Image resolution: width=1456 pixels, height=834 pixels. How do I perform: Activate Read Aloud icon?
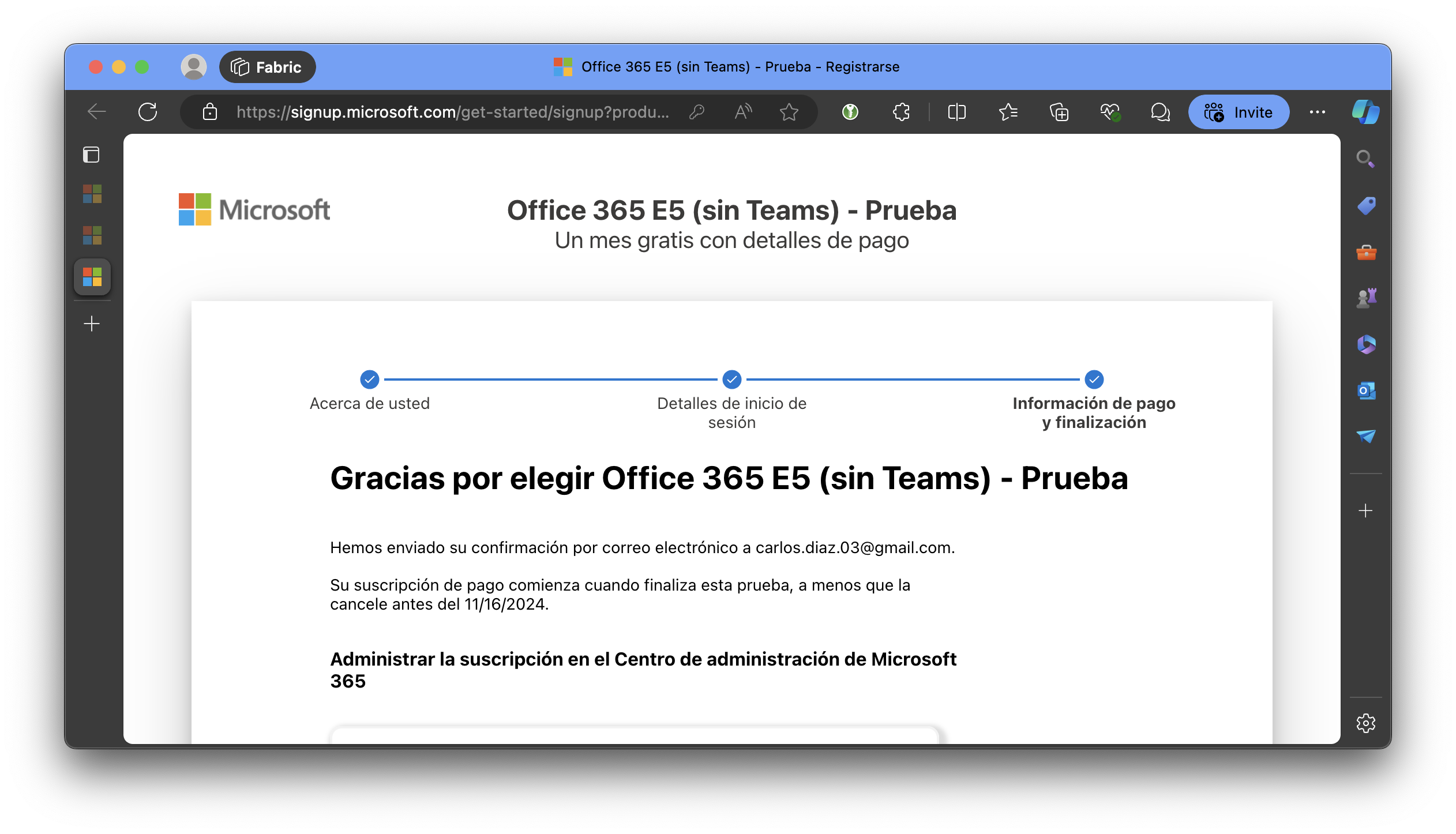click(x=743, y=112)
